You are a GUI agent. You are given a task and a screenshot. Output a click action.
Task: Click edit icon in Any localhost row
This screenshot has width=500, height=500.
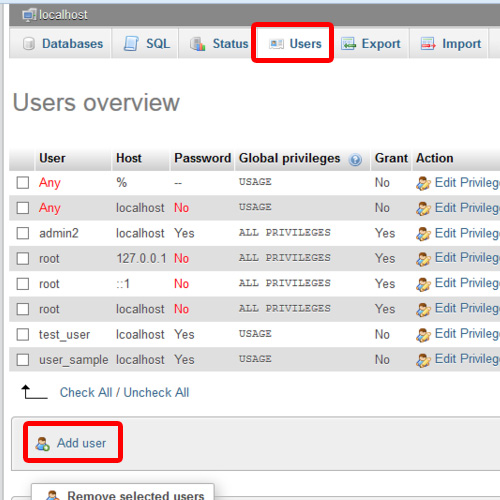tap(423, 209)
